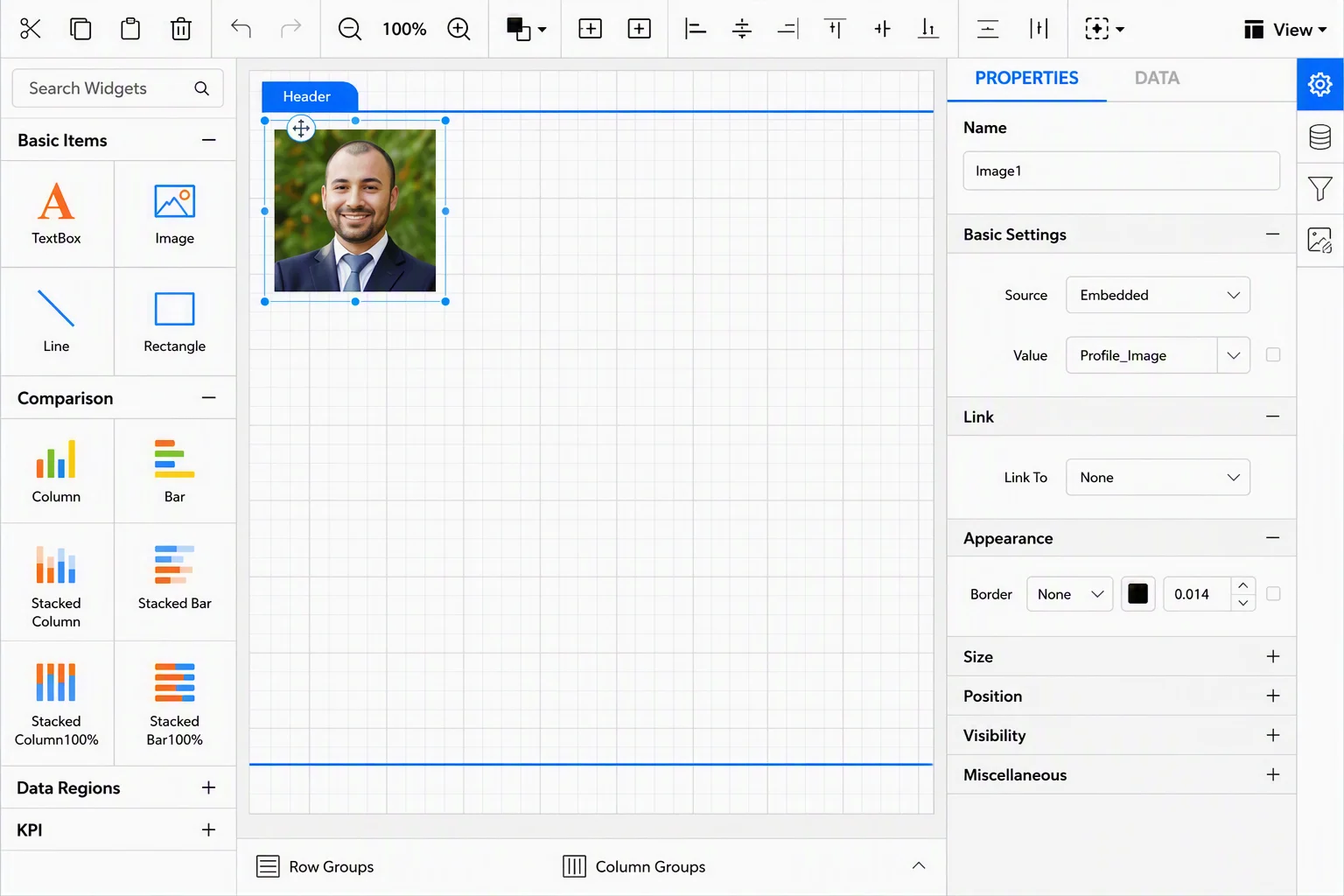Click the Cut scissors icon
The height and width of the screenshot is (896, 1344).
[x=30, y=29]
